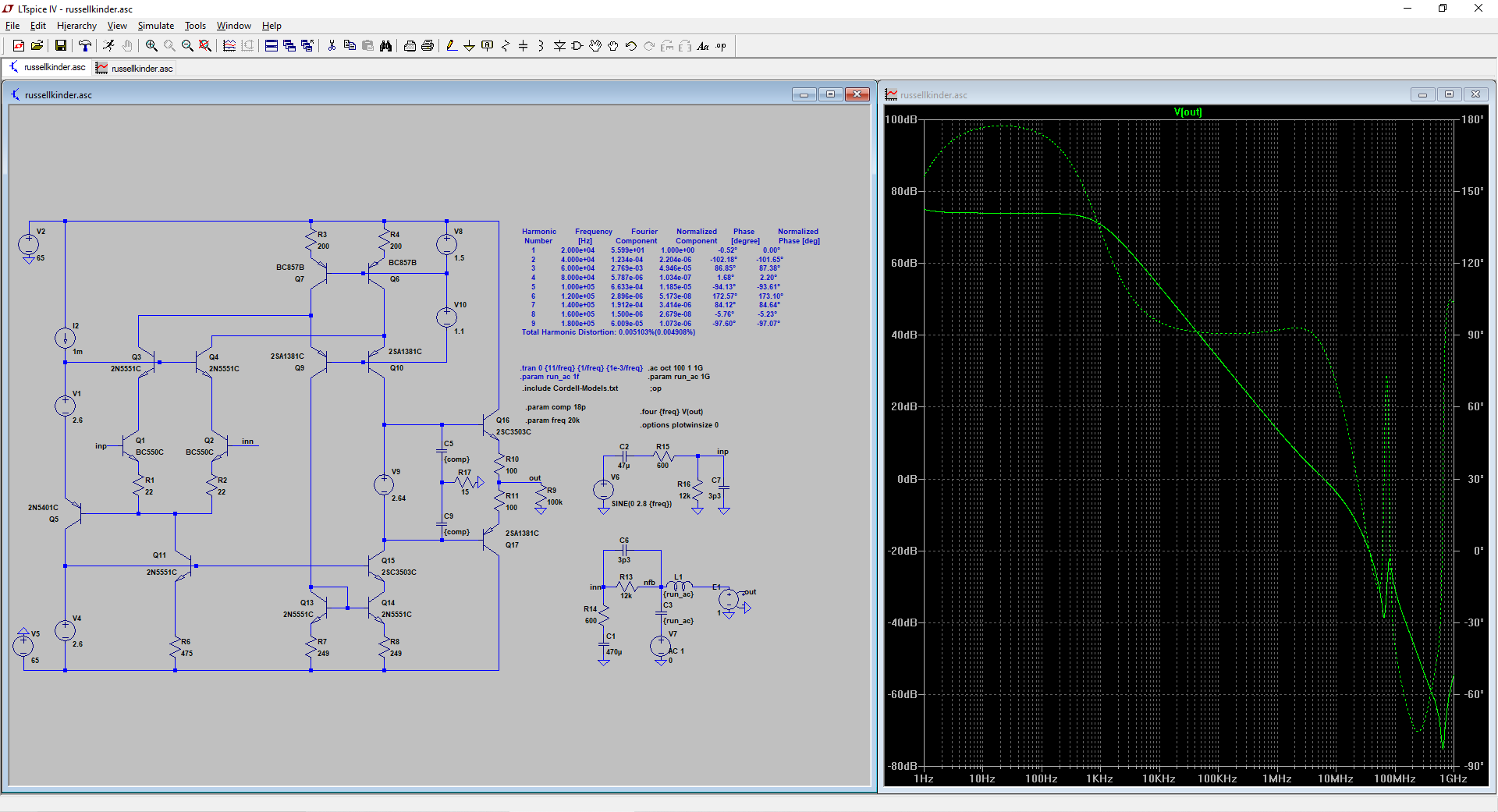Open the Tools menu
Image resolution: width=1498 pixels, height=812 pixels.
pos(195,26)
